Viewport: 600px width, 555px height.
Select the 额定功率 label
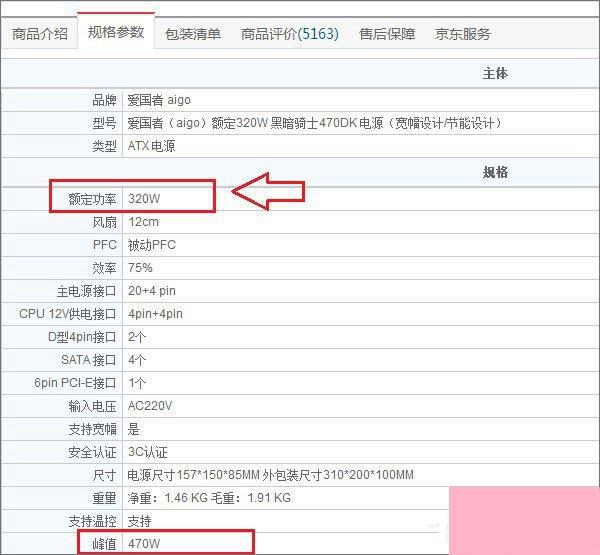pos(92,199)
